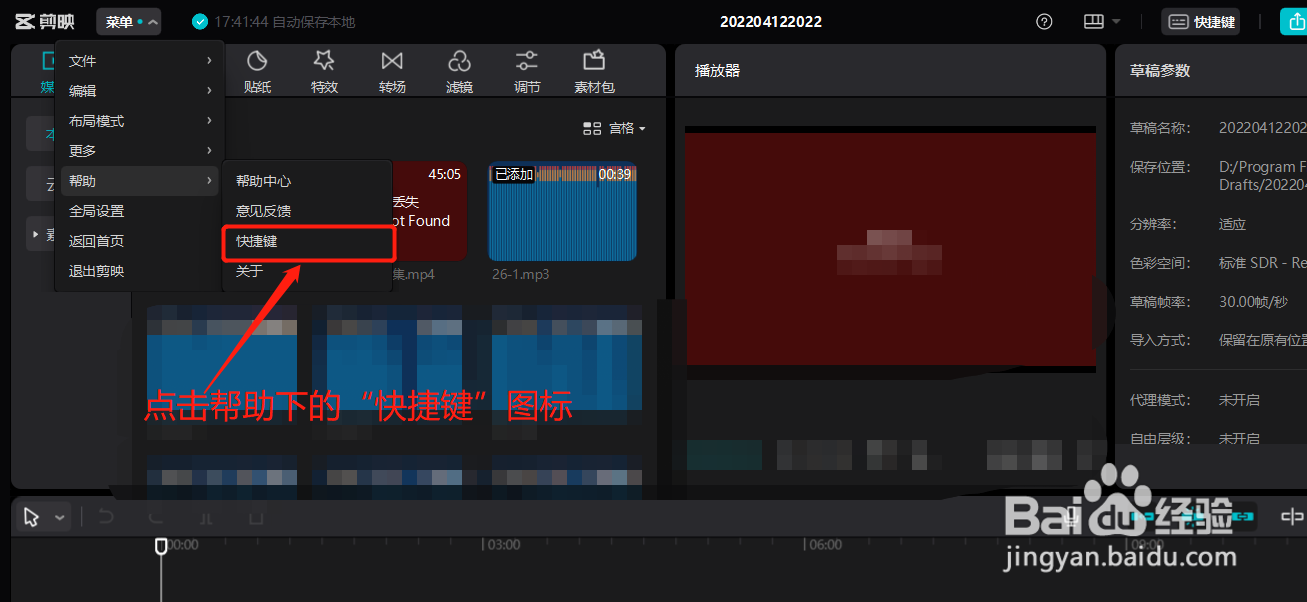
Task: Open 帮助中心 in the help submenu
Action: coord(308,181)
